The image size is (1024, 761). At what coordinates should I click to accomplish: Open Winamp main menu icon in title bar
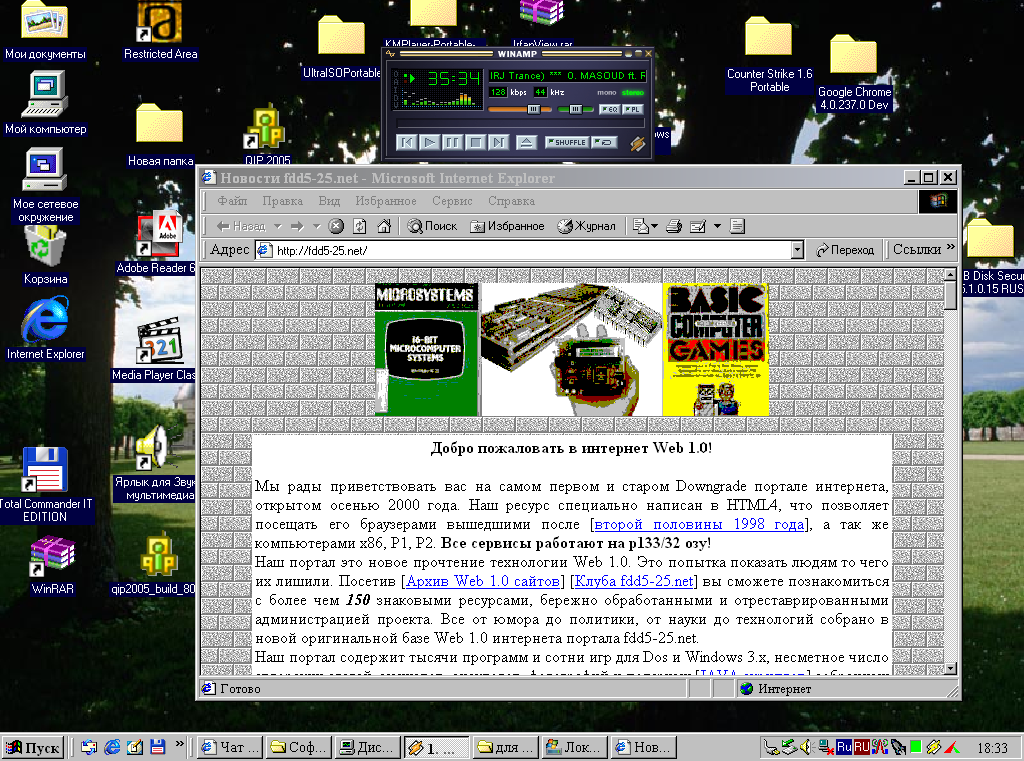tap(391, 54)
